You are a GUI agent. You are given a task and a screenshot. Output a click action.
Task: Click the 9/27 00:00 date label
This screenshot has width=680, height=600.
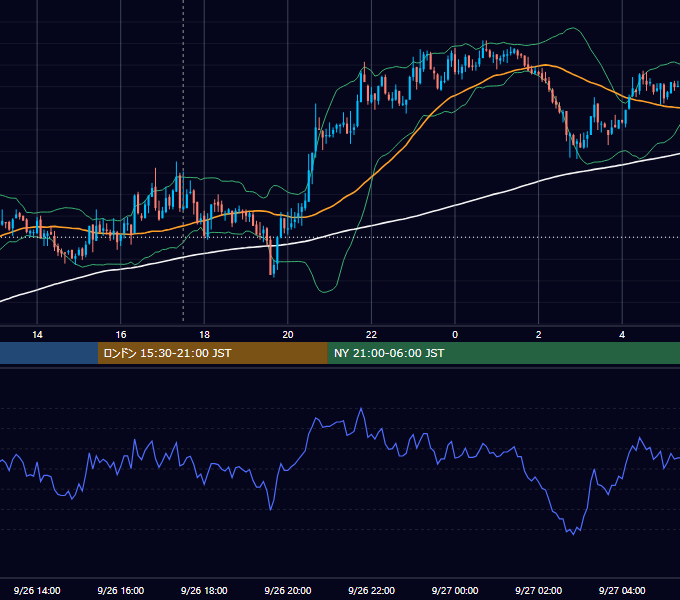coord(455,590)
